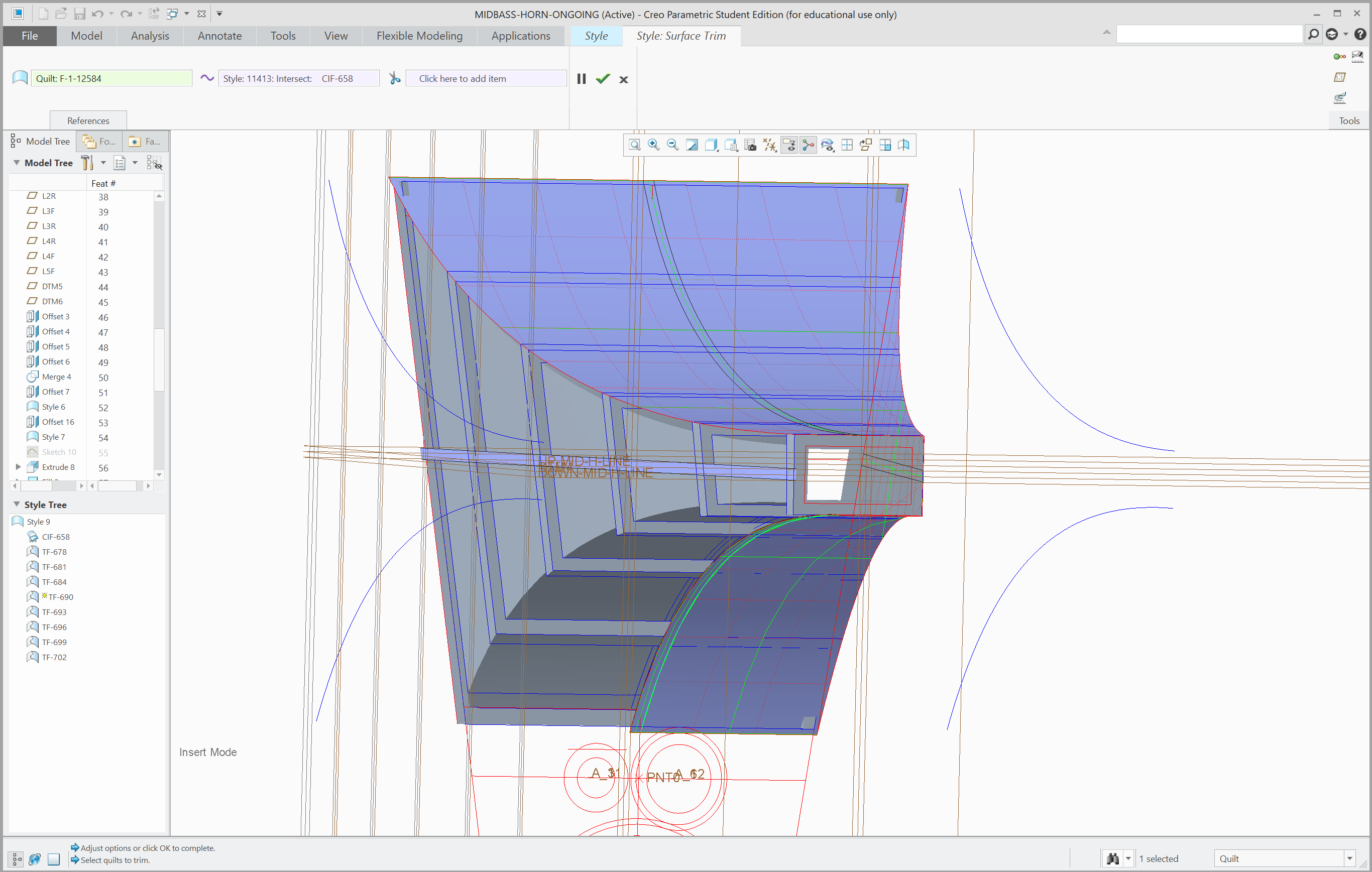Click the Zoom In magnifier icon
Viewport: 1372px width, 872px height.
point(653,145)
